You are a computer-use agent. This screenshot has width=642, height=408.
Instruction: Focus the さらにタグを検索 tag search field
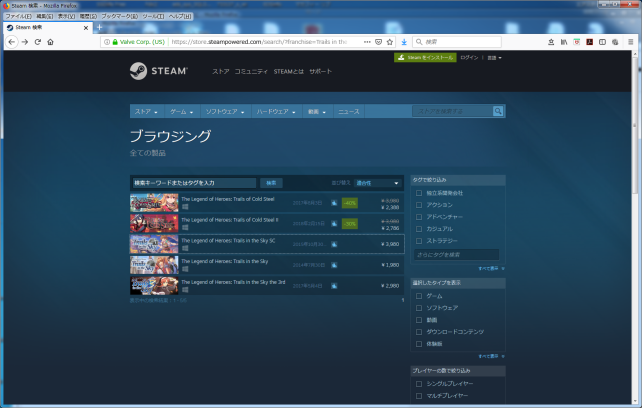coord(457,255)
